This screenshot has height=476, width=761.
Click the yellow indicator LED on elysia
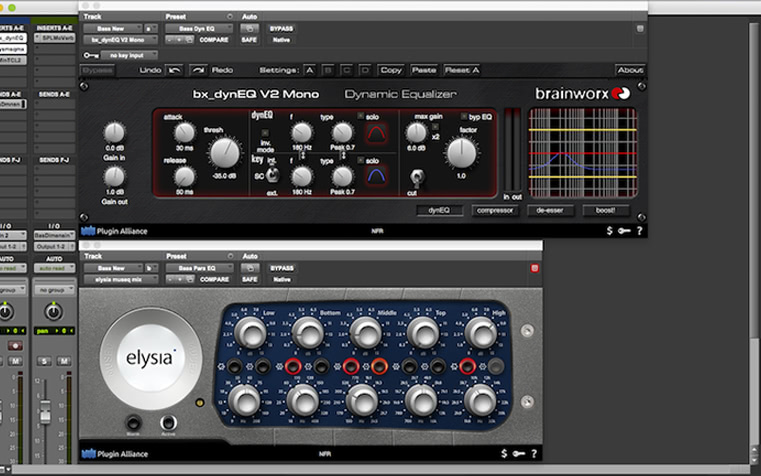(x=199, y=403)
